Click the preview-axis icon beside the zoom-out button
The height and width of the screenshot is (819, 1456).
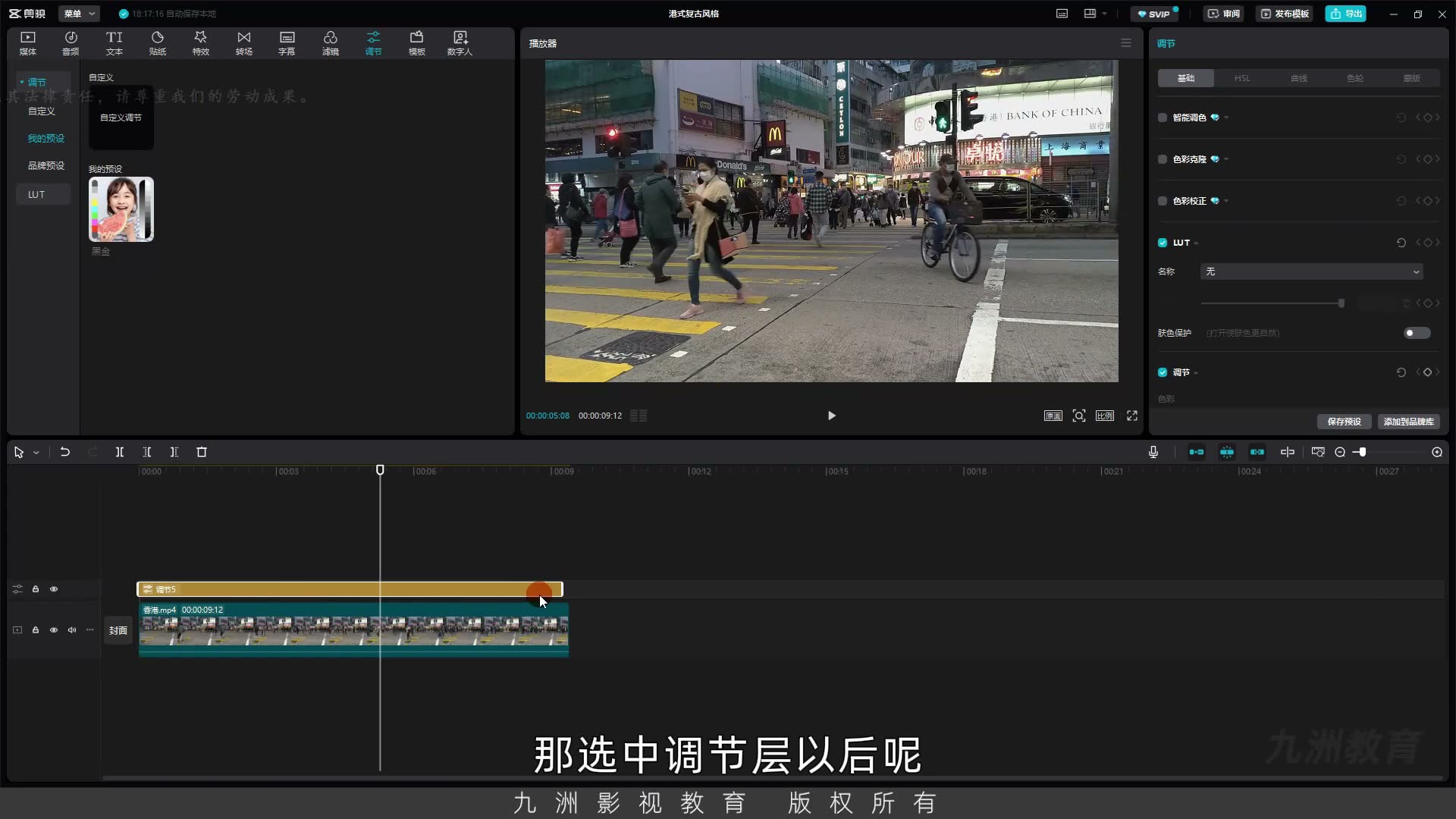coord(1318,452)
